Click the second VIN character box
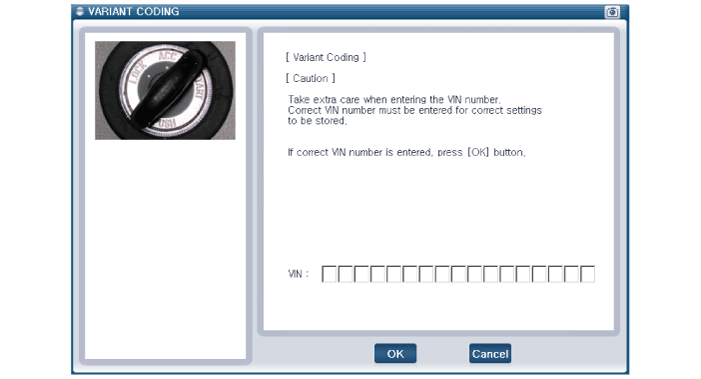Viewport: 701px width, 379px height. click(345, 274)
